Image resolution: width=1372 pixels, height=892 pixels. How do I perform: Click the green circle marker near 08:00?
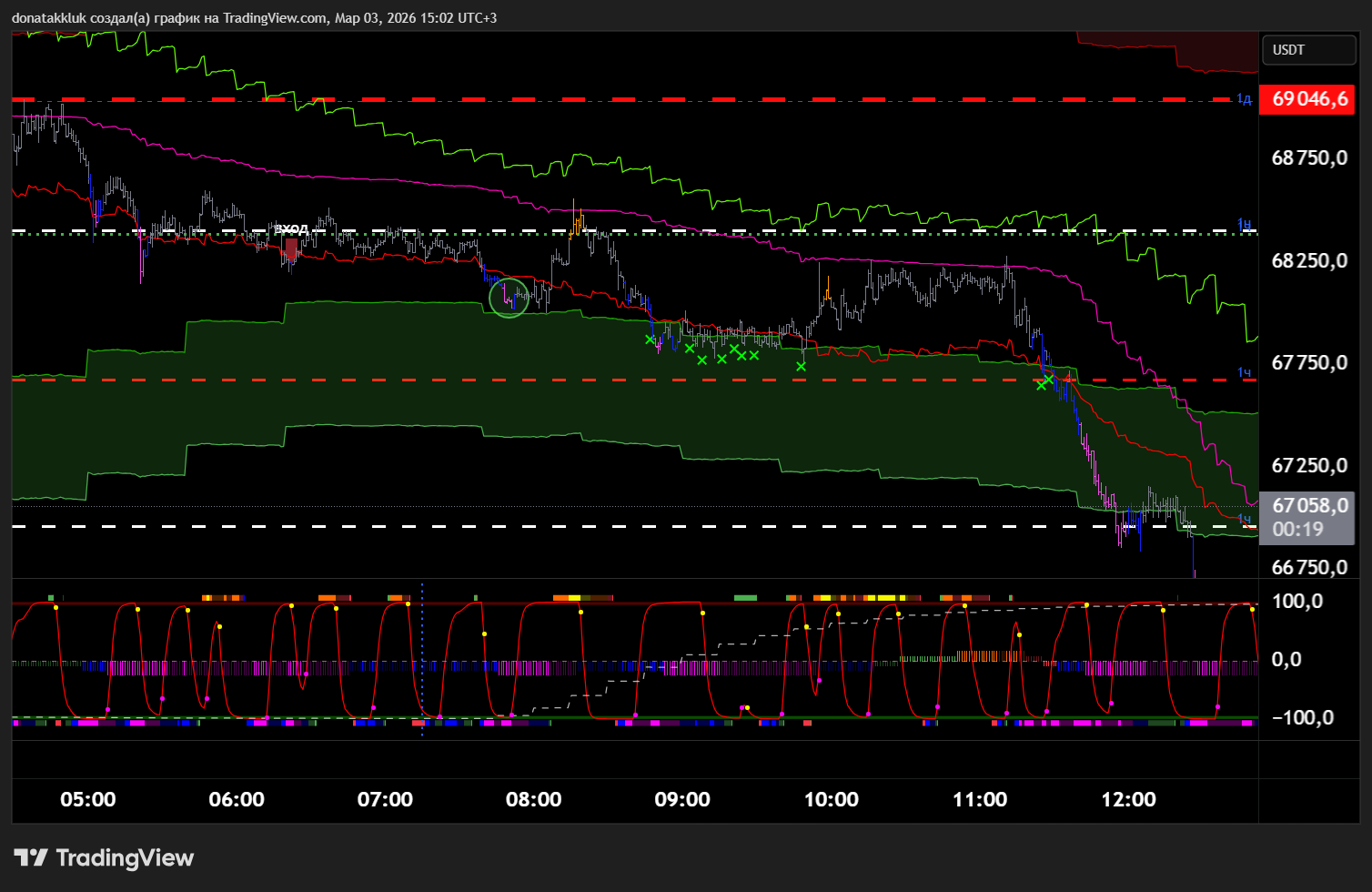[509, 298]
